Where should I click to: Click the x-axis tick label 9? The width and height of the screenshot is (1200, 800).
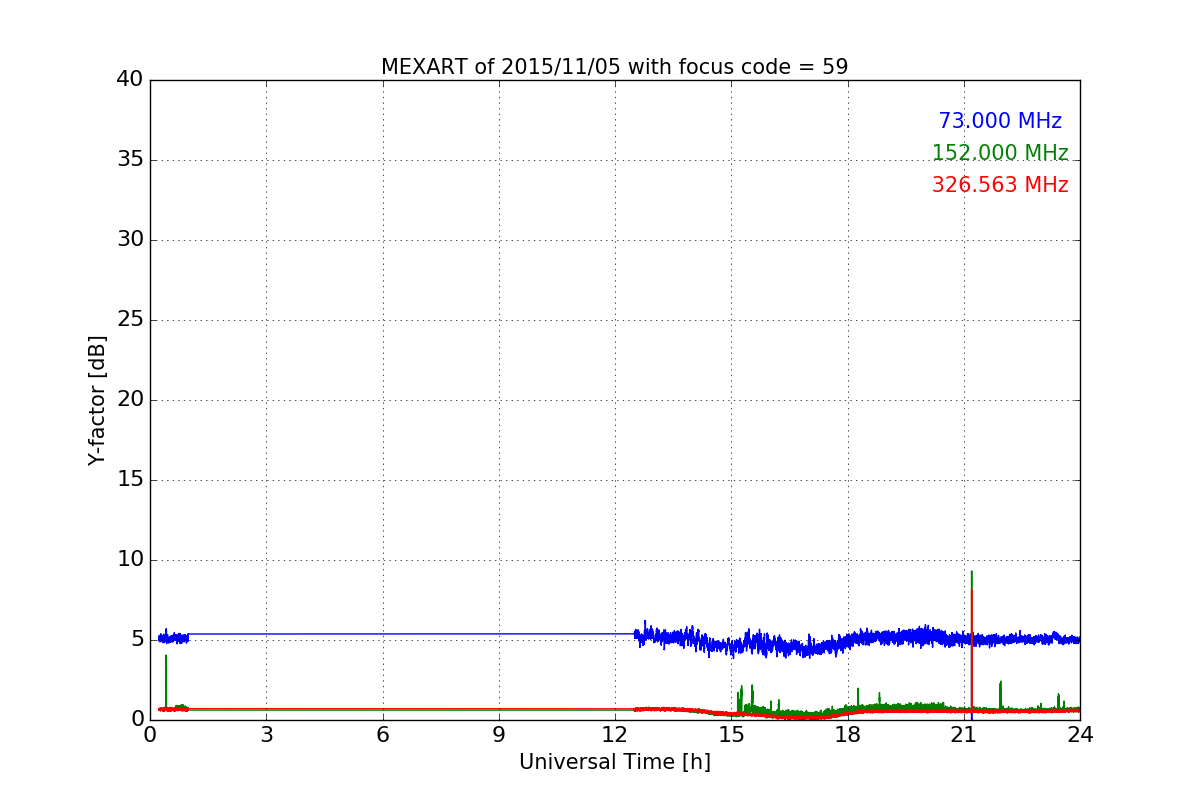499,734
